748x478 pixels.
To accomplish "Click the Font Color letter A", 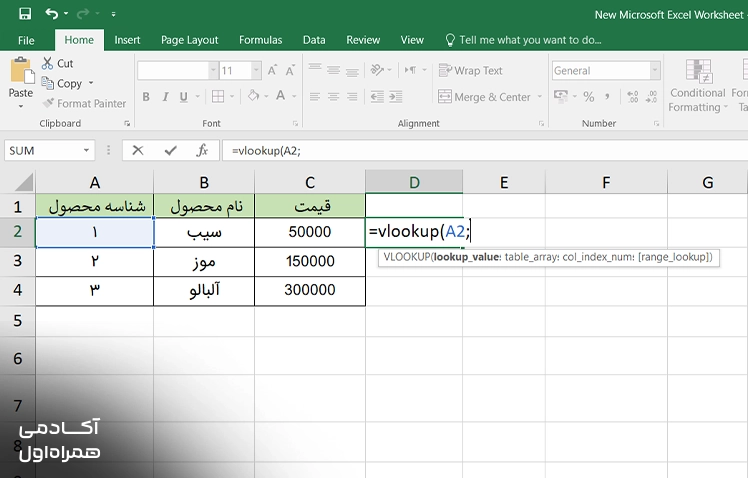I will point(280,96).
